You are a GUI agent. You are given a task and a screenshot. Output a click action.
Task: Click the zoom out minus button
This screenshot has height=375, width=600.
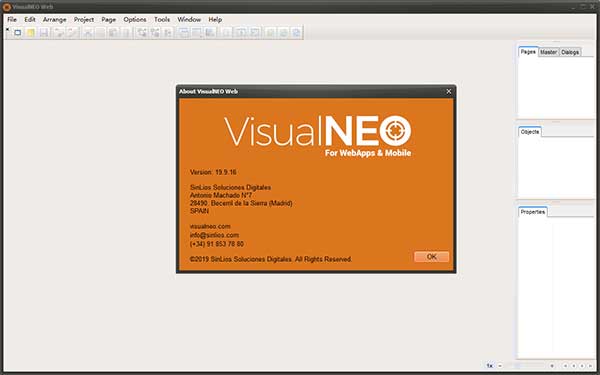click(500, 366)
